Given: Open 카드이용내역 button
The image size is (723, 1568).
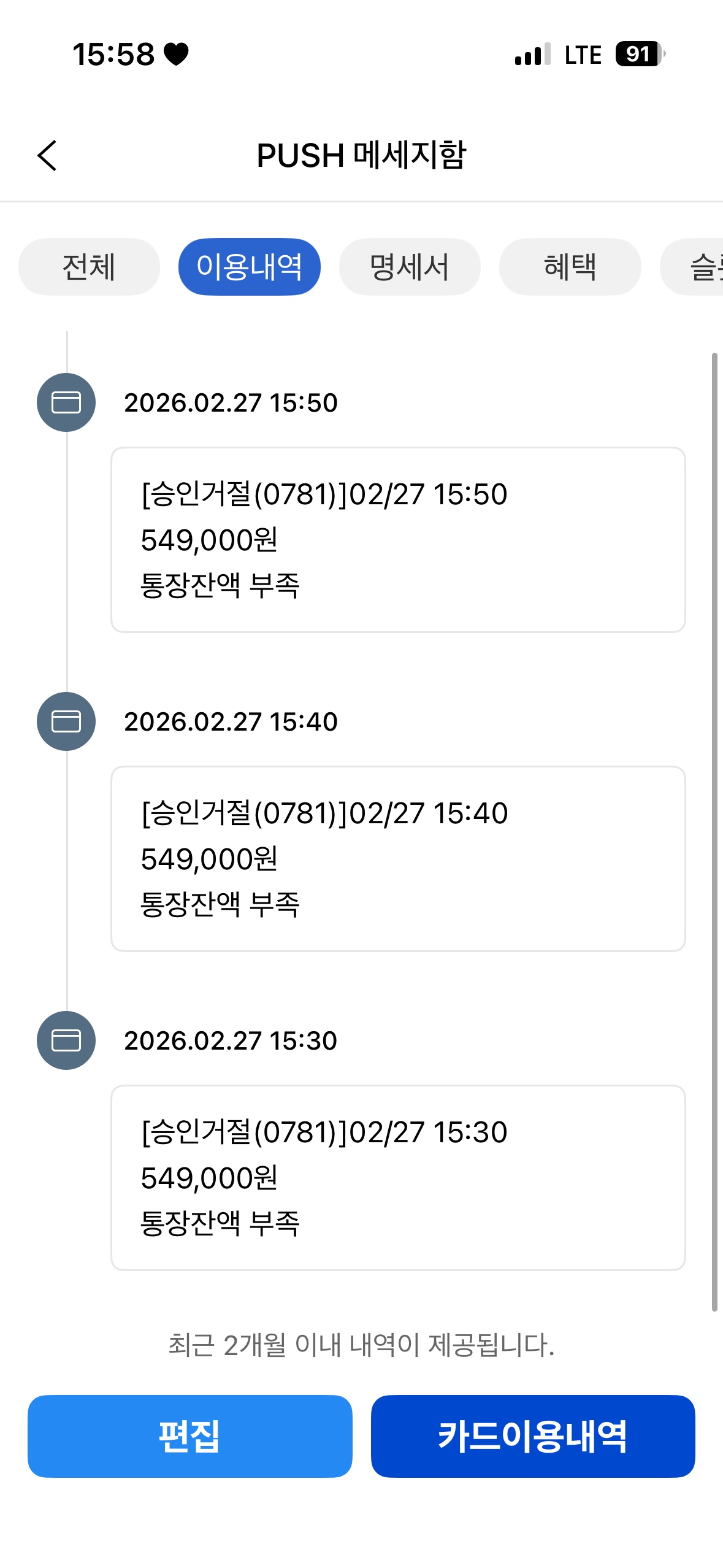Looking at the screenshot, I should coord(532,1436).
